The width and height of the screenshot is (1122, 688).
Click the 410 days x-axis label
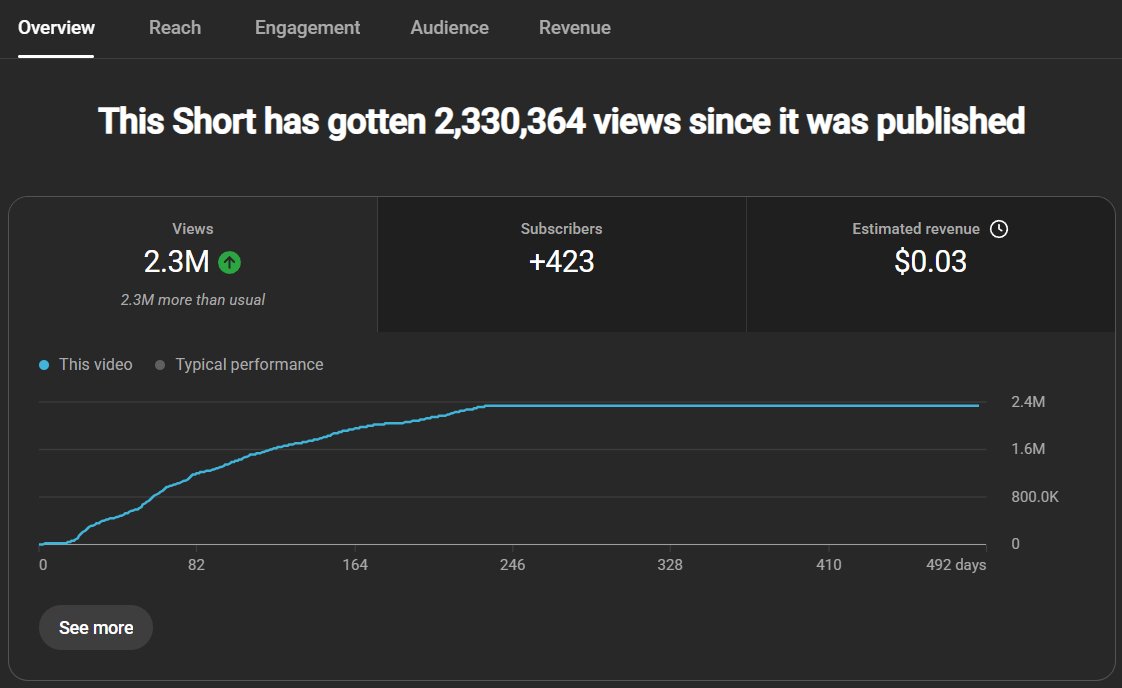(x=829, y=565)
